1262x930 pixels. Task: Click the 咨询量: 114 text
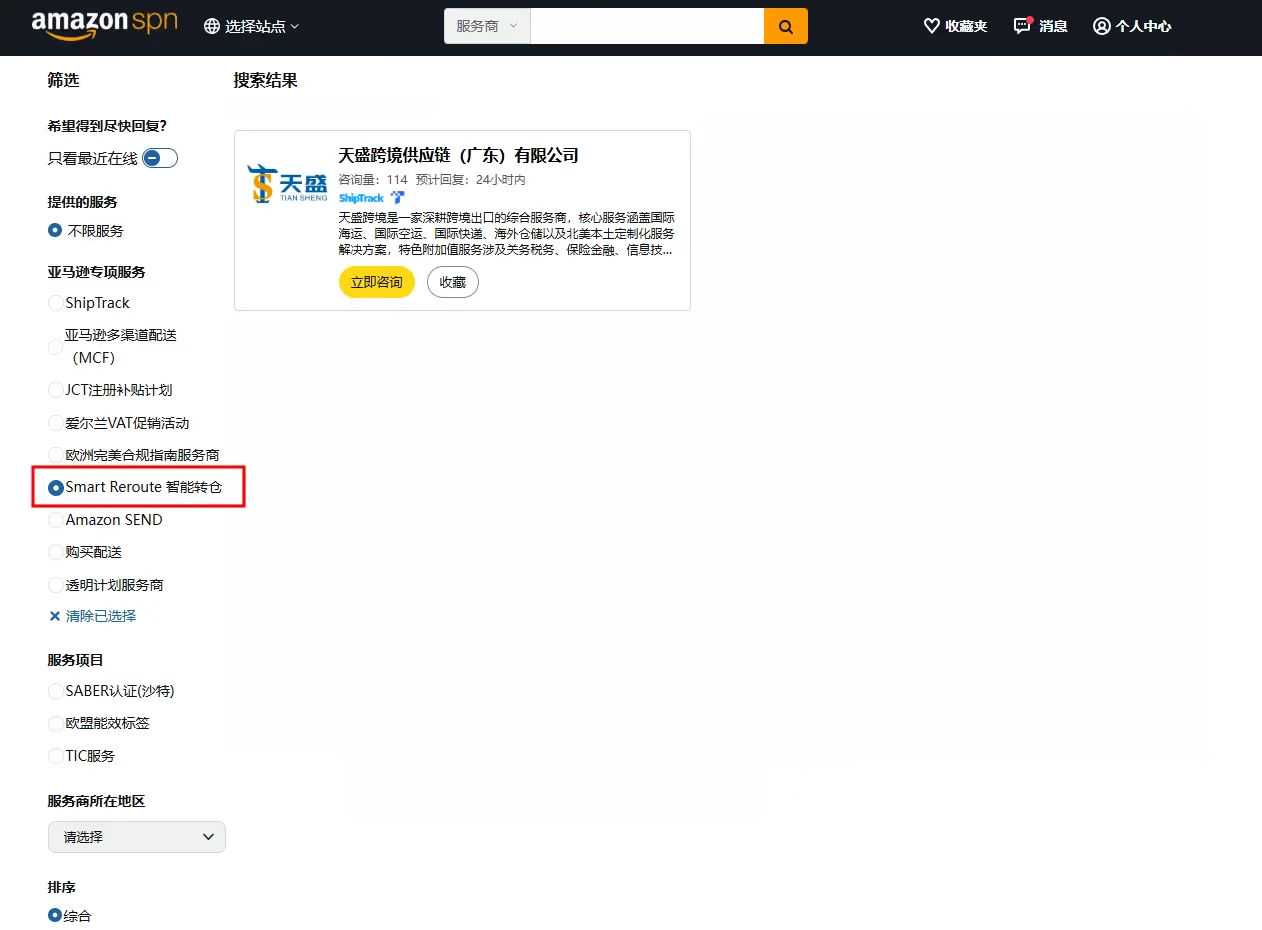point(373,180)
